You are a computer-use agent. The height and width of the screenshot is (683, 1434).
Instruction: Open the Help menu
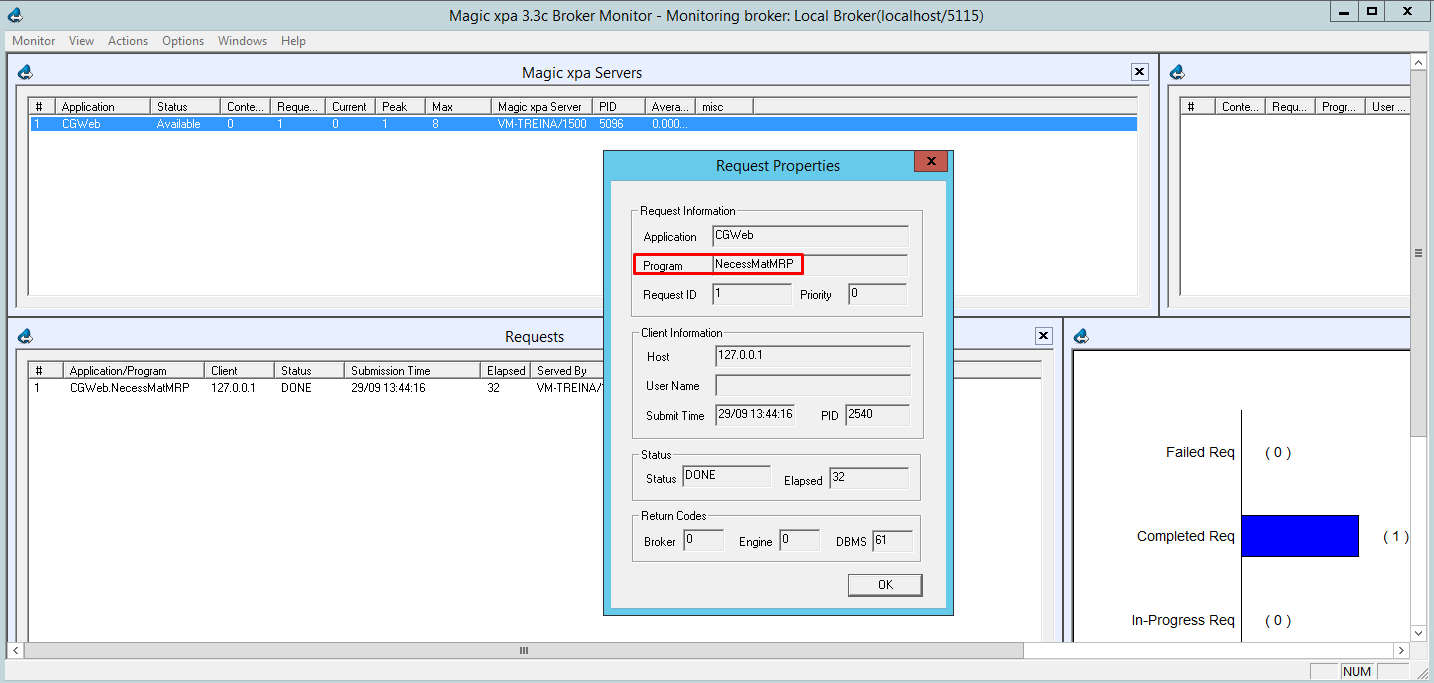tap(293, 41)
